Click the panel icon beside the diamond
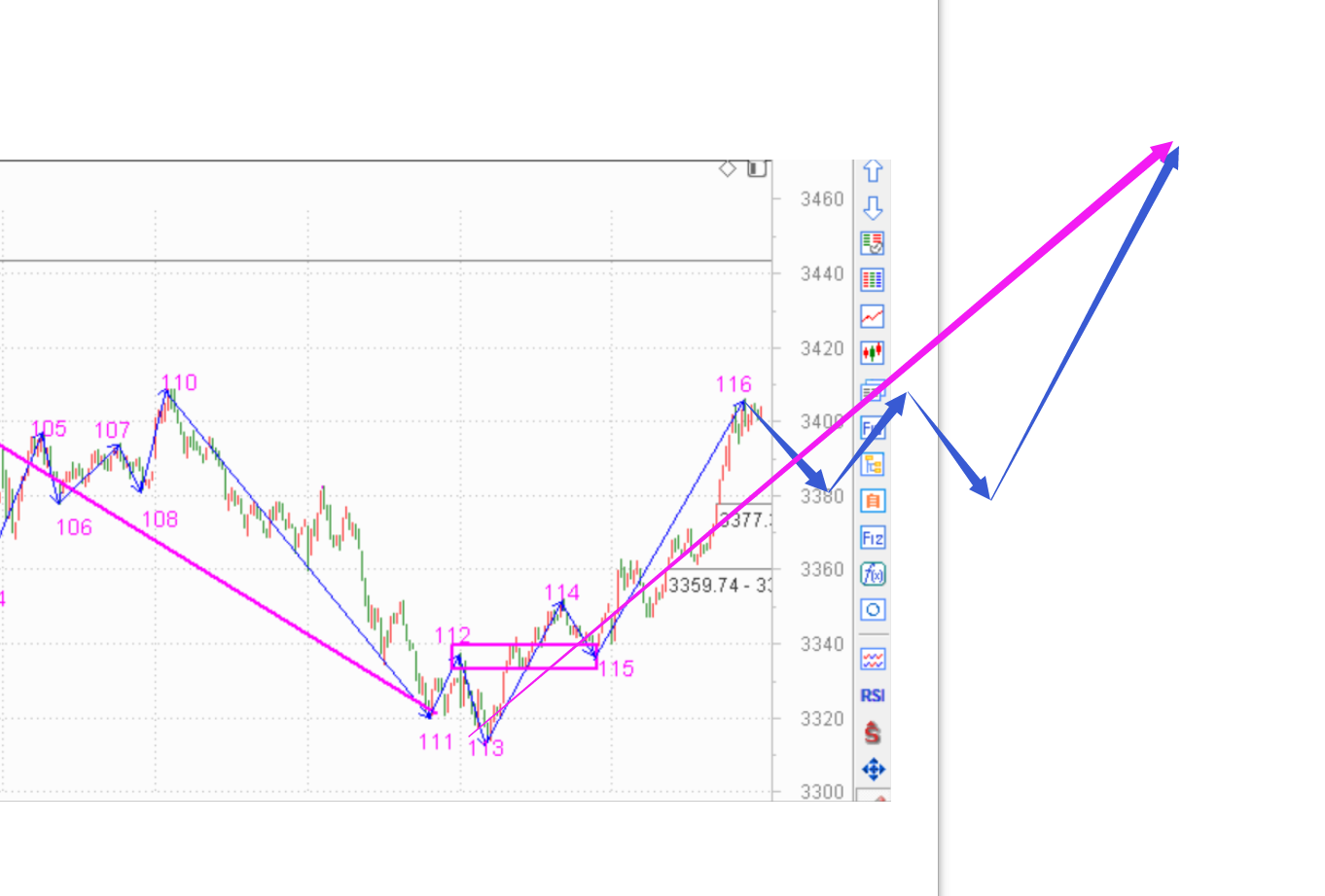The image size is (1325, 896). [x=757, y=169]
